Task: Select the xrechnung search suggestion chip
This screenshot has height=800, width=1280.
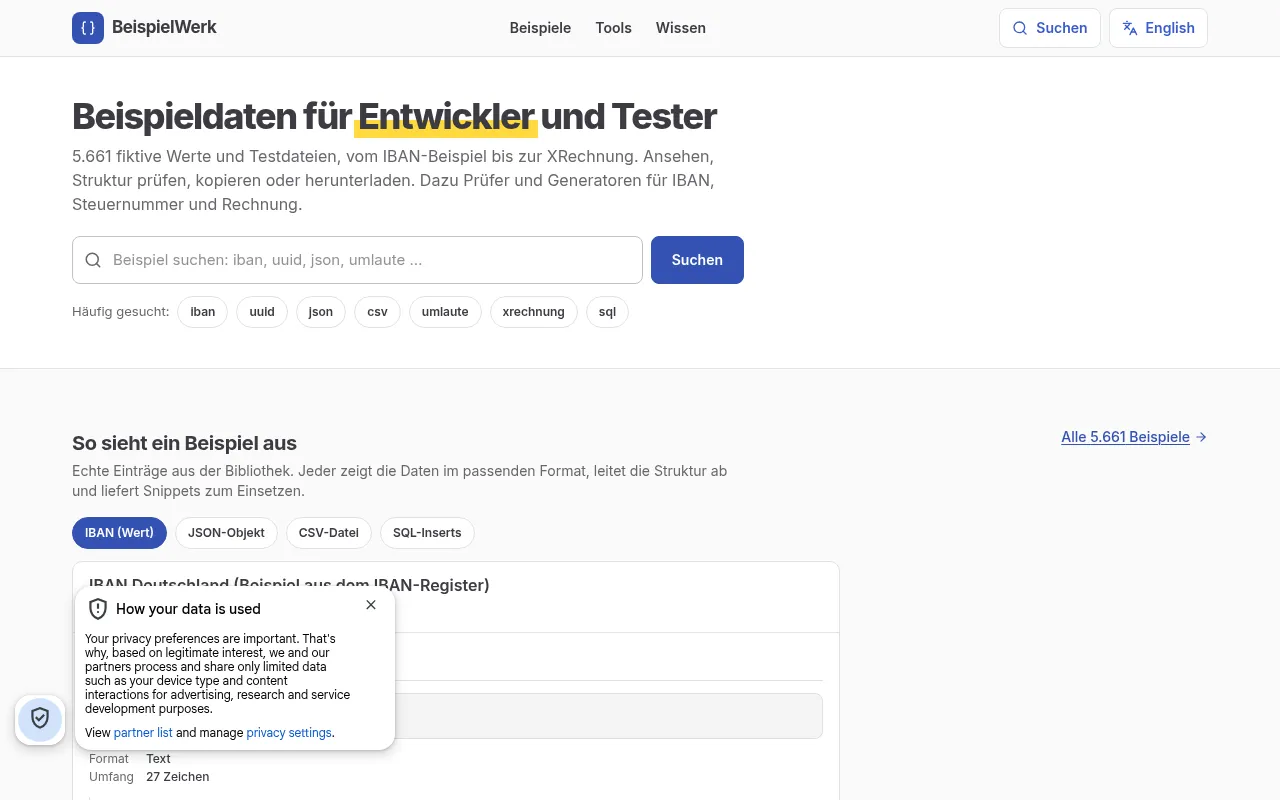Action: 534,312
